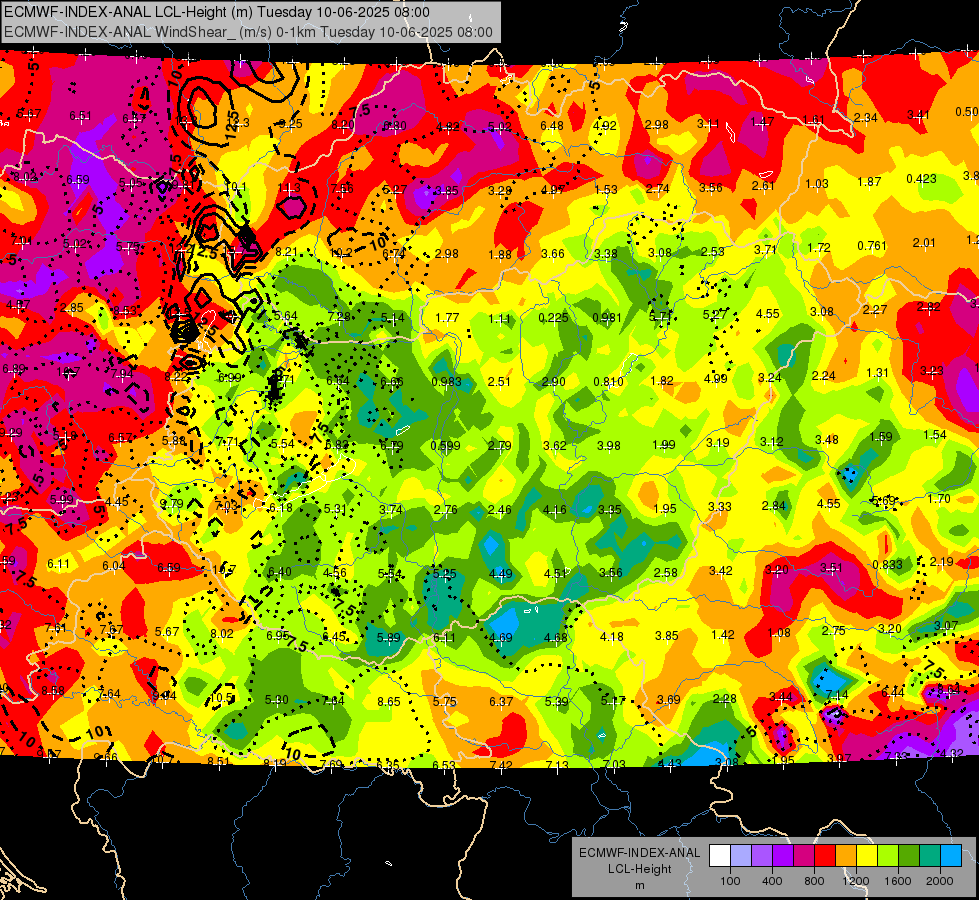Click the wind shear value 2.34
This screenshot has height=900, width=979.
pyautogui.click(x=865, y=117)
